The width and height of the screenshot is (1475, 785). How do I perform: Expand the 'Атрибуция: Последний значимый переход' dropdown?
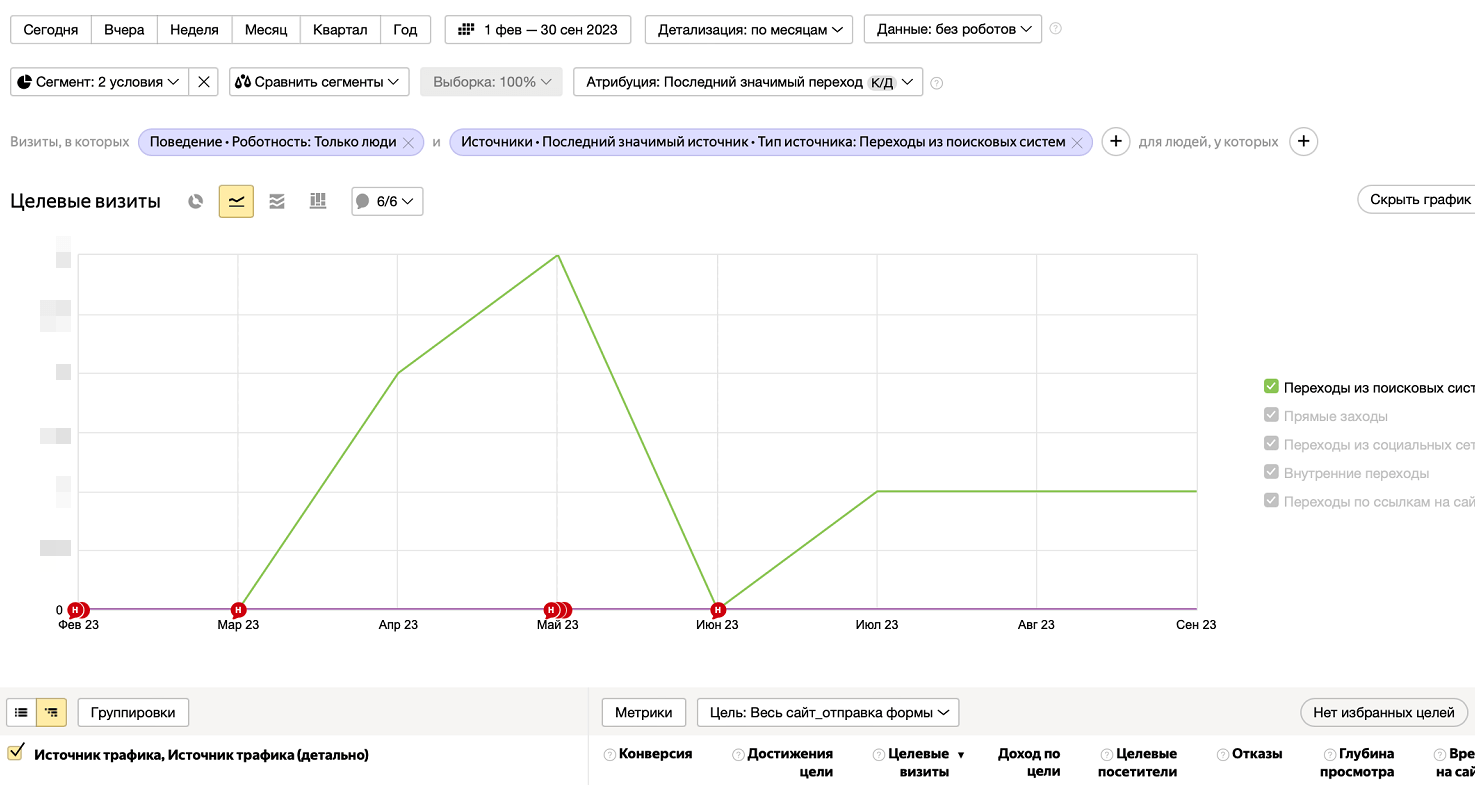747,82
